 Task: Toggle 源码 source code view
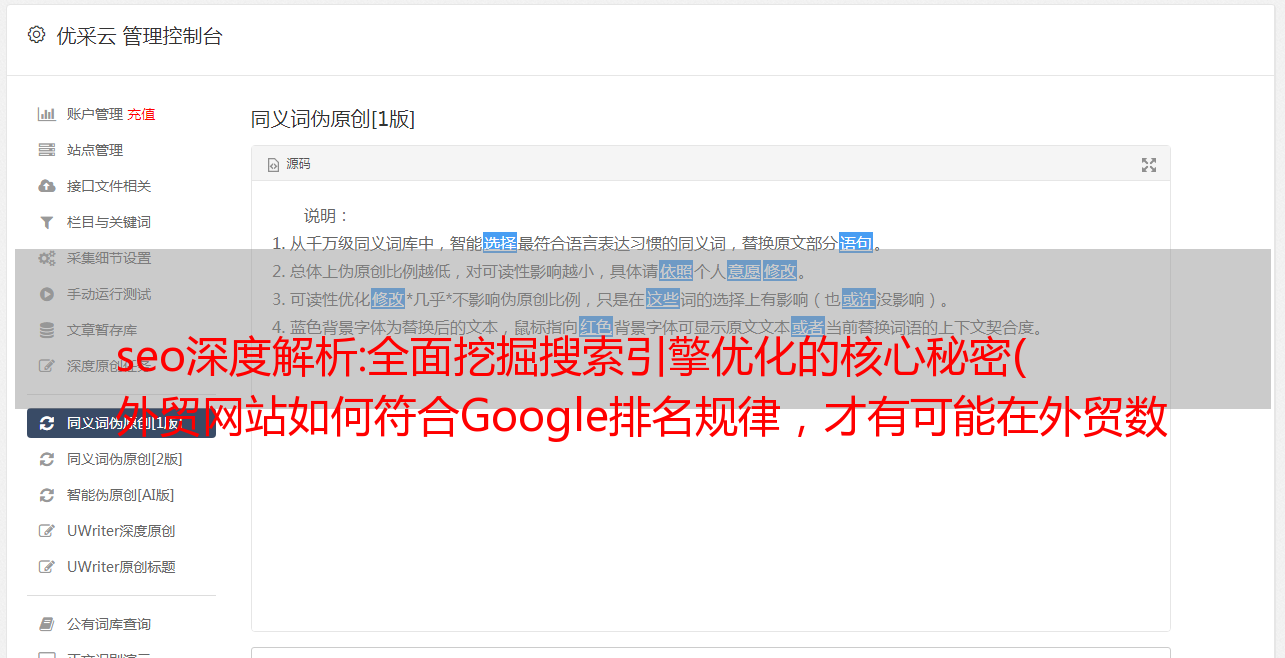289,164
